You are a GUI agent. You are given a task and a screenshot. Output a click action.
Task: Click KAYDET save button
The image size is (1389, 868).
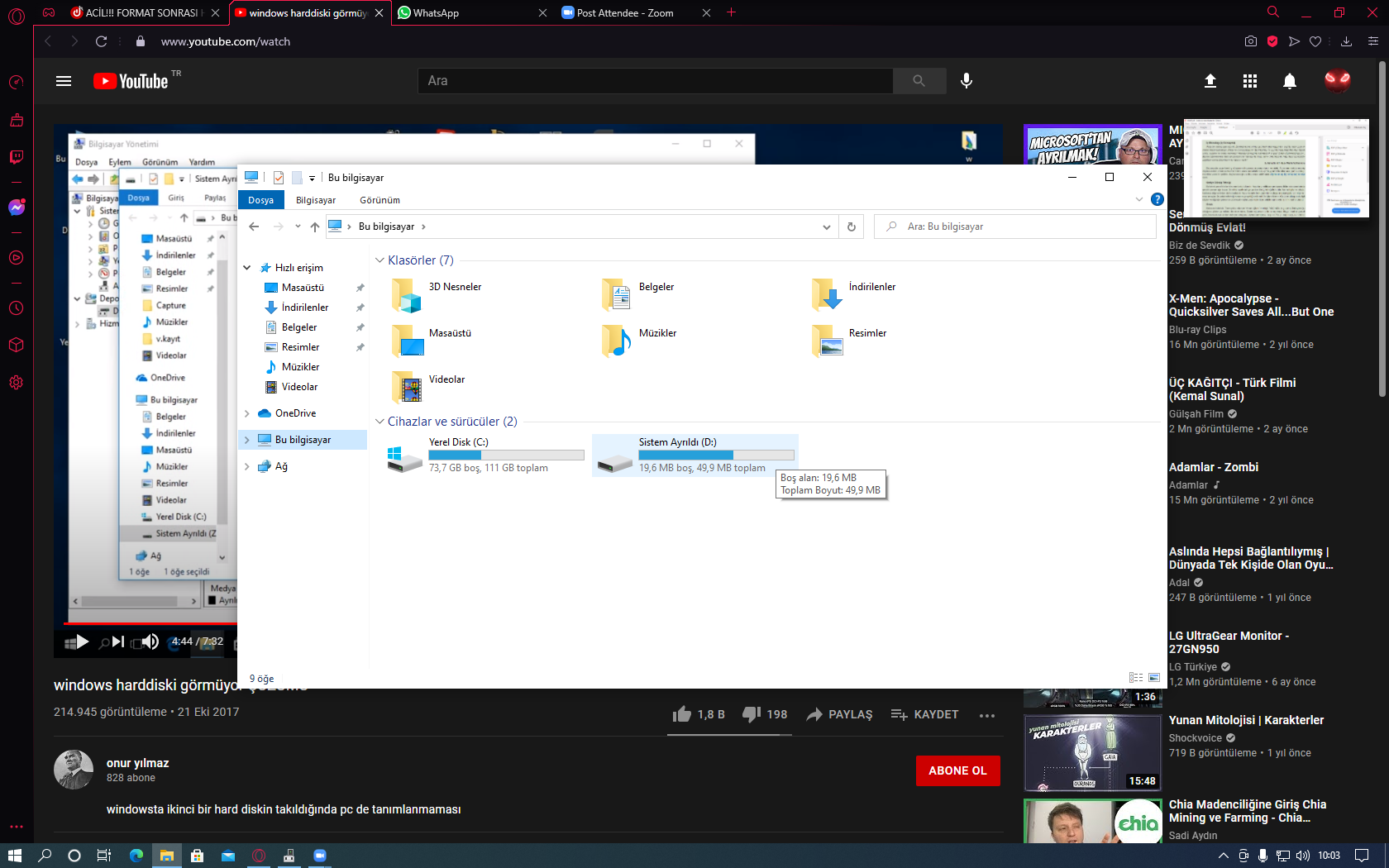click(x=925, y=714)
